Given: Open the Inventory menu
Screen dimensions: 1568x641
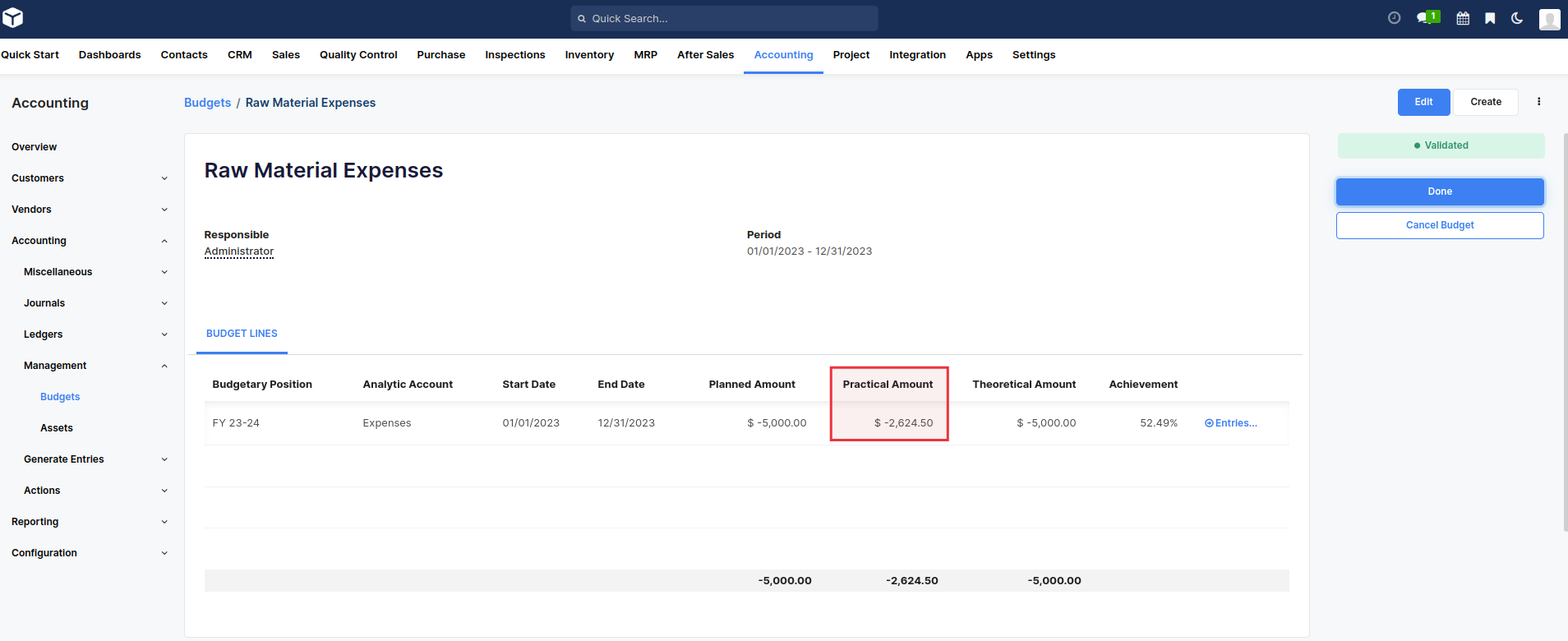Looking at the screenshot, I should tap(588, 55).
